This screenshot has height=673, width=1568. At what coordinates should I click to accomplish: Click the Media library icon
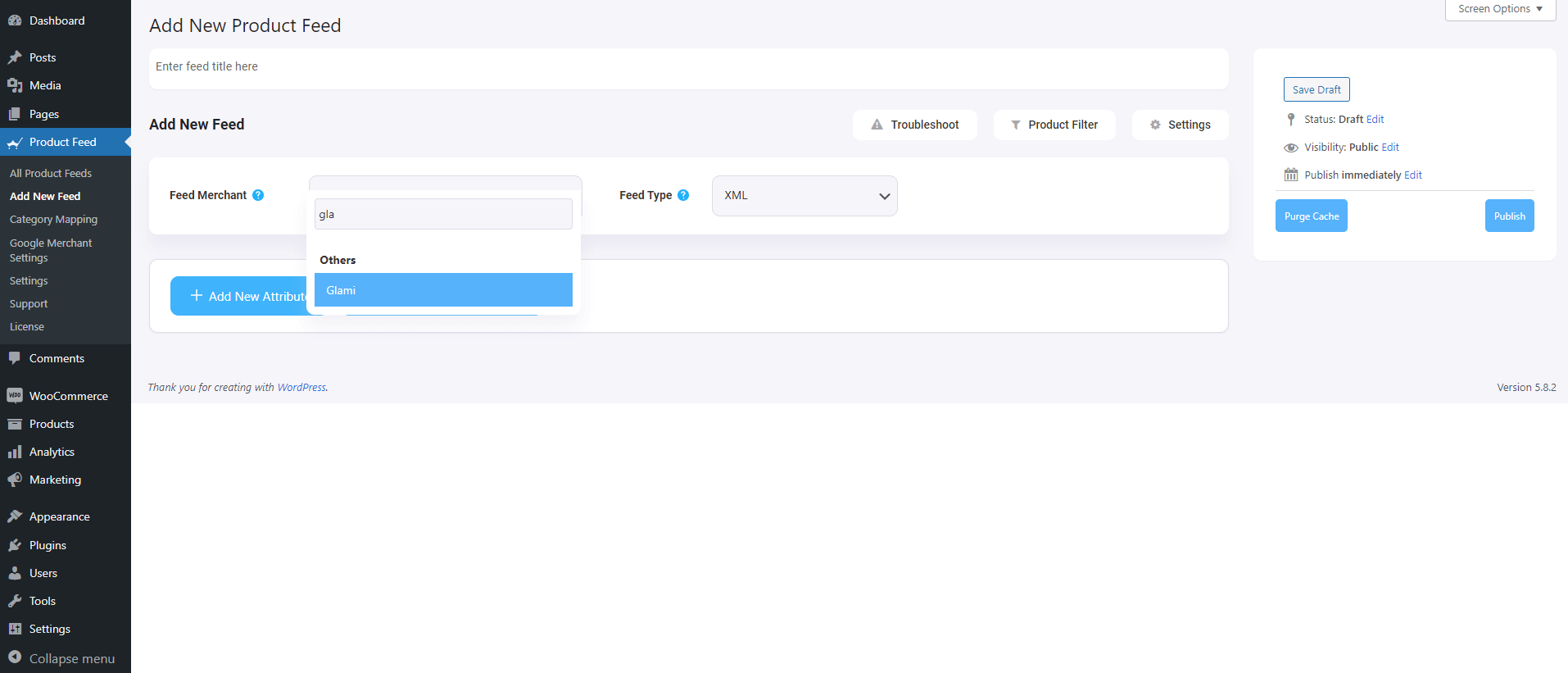point(15,85)
